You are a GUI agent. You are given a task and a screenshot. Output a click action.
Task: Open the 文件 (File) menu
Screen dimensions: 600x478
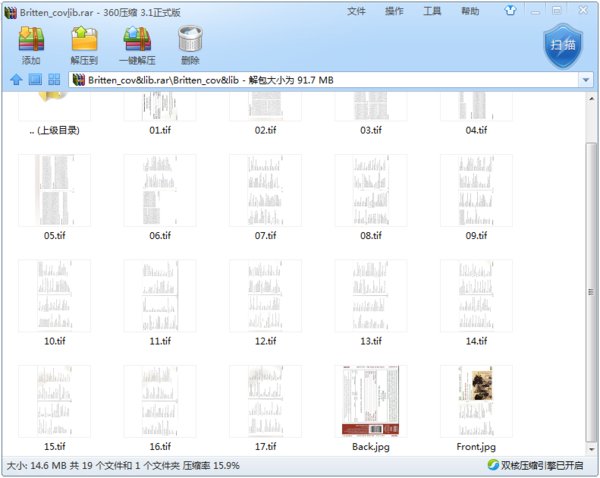coord(356,12)
